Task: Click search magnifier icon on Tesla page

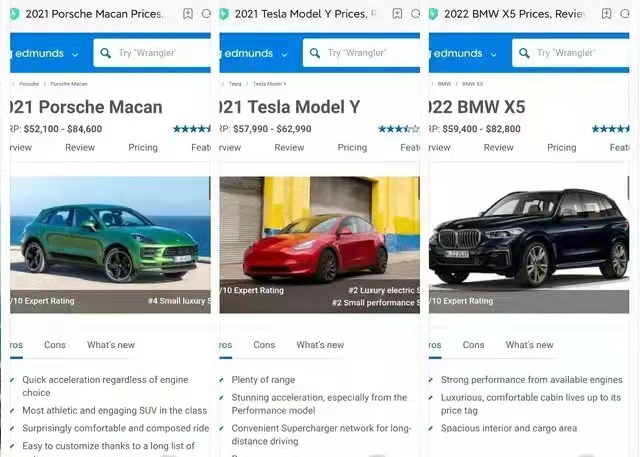Action: click(x=315, y=53)
